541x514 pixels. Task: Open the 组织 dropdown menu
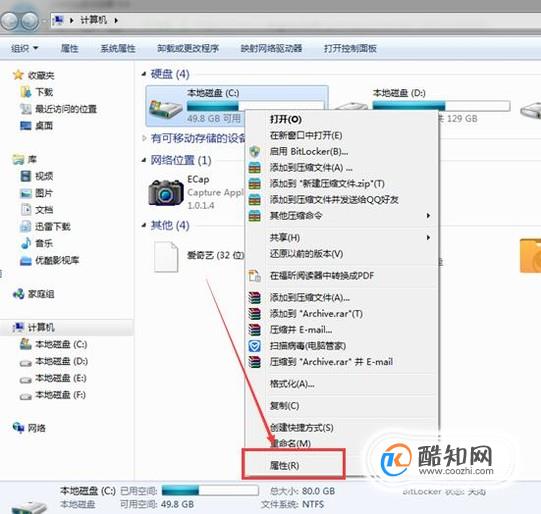[24, 48]
